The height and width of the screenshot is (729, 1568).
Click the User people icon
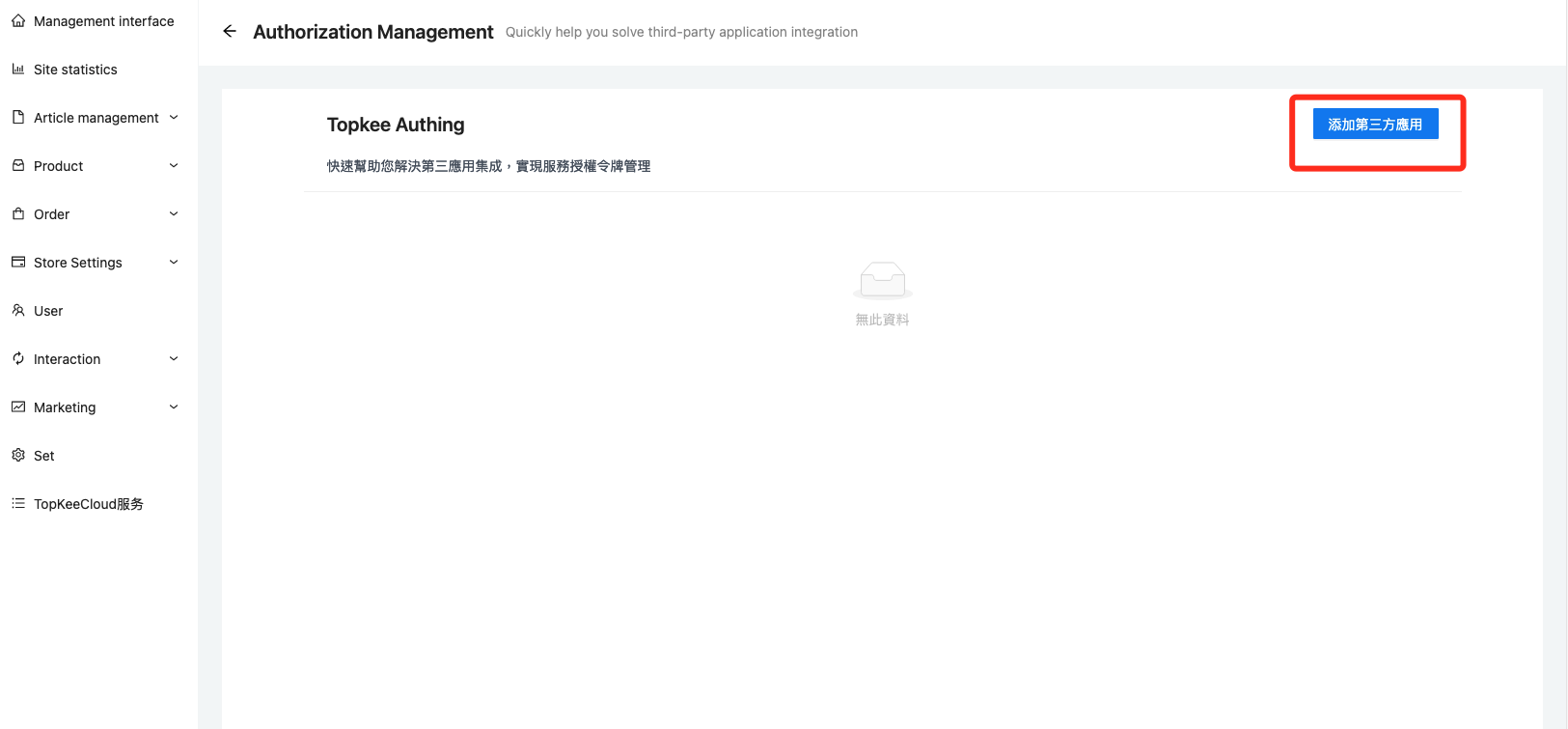point(18,310)
